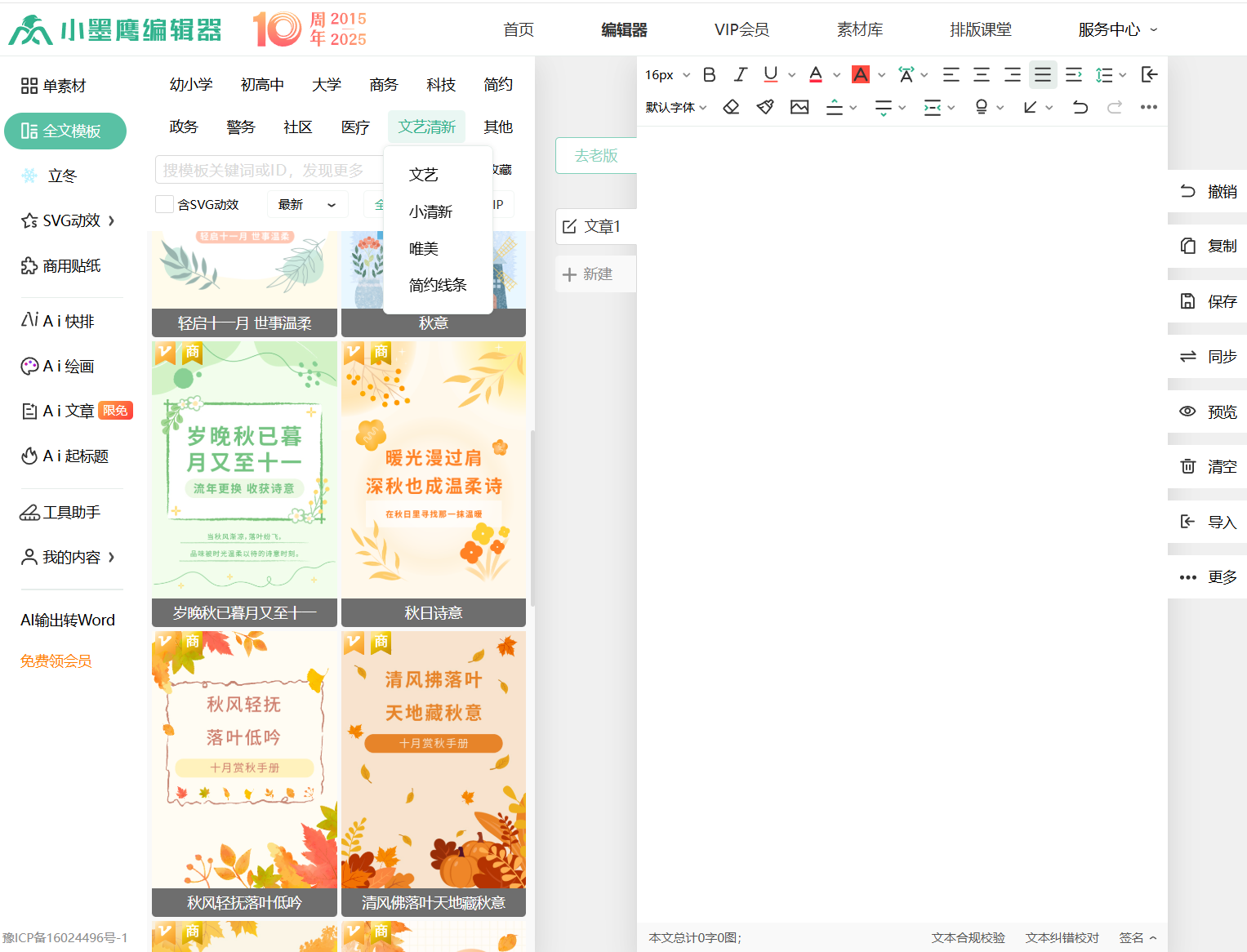1247x952 pixels.
Task: Open the 最新 sort order dropdown
Action: tap(307, 204)
